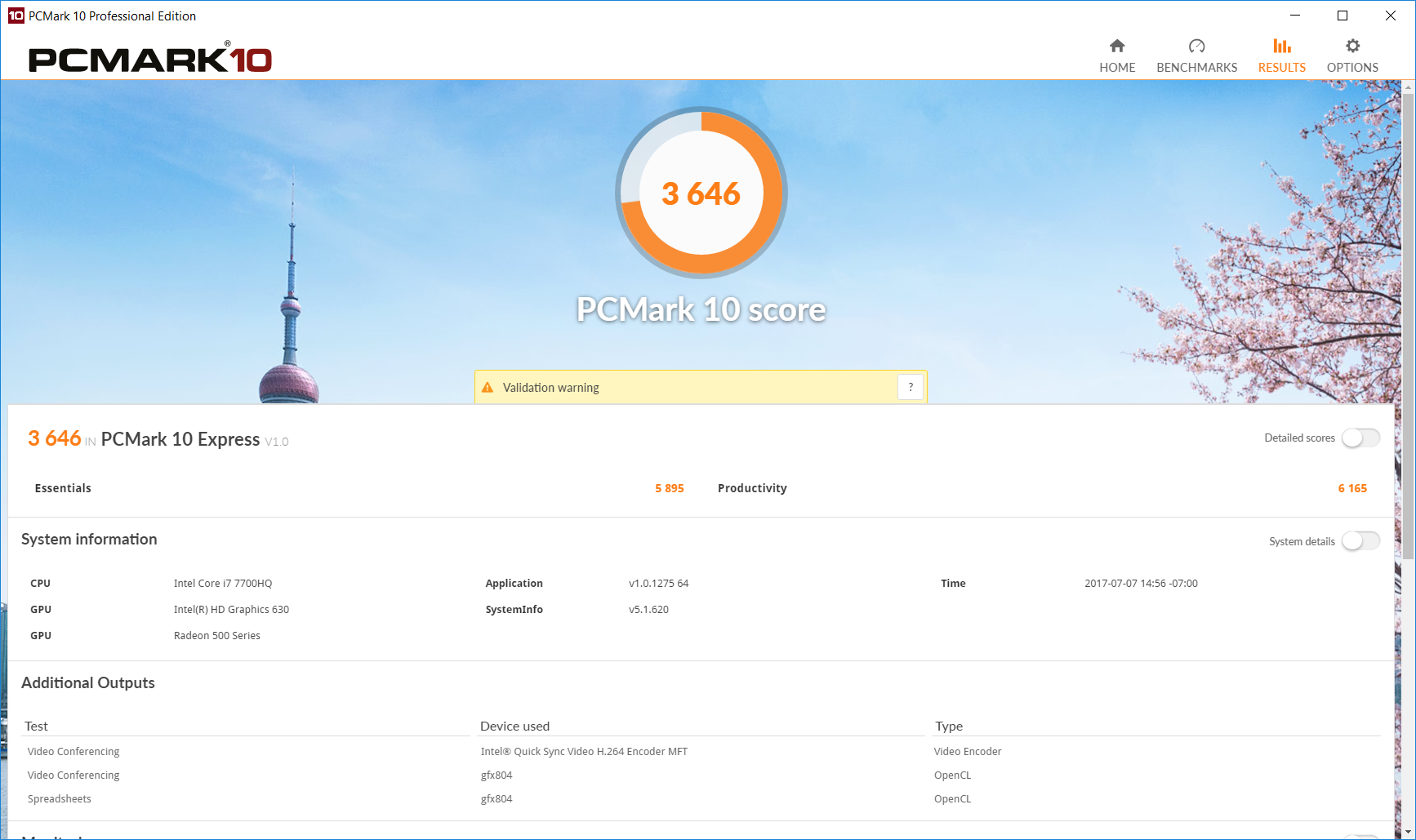
Task: Click the PCMARK 10 logo
Action: 150,58
